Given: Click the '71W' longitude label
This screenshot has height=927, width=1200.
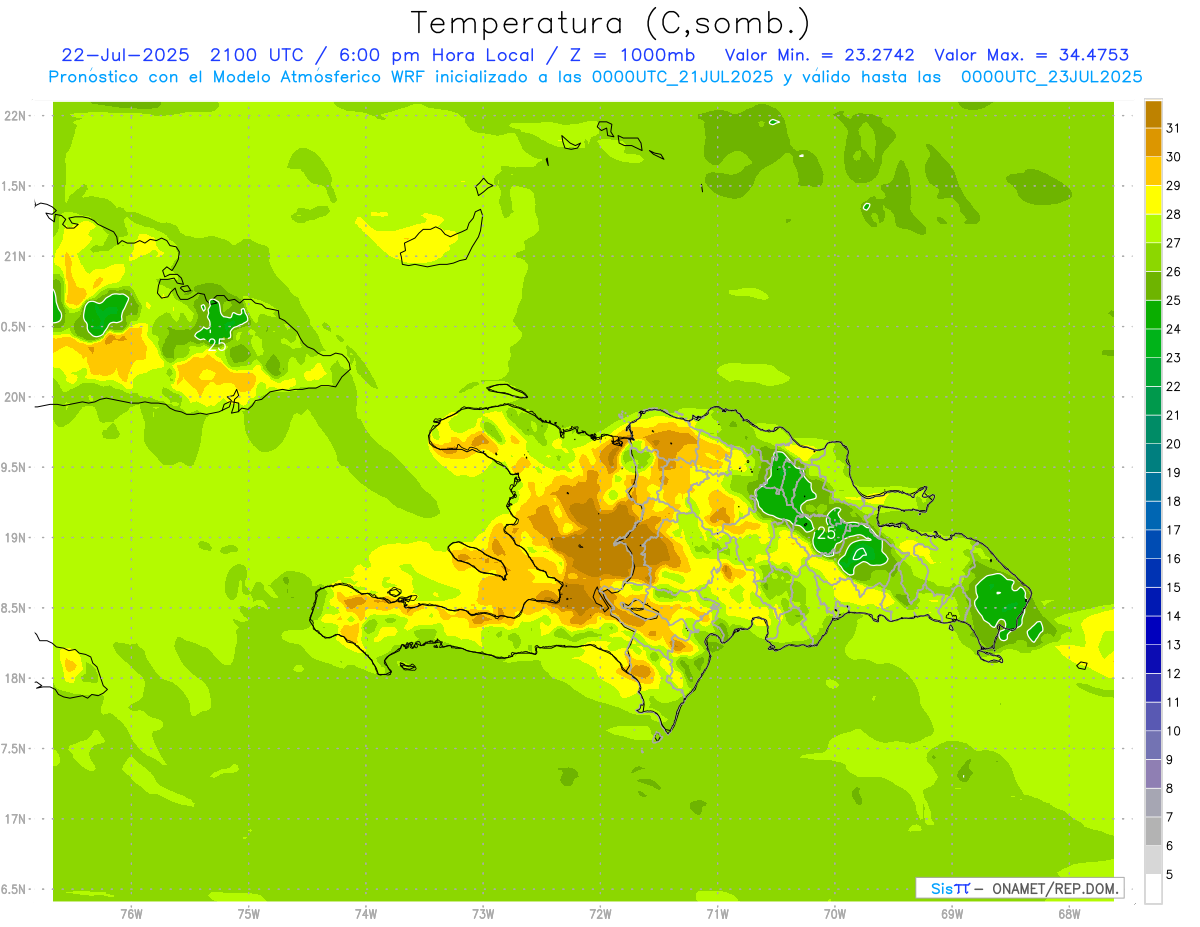Looking at the screenshot, I should pyautogui.click(x=717, y=914).
